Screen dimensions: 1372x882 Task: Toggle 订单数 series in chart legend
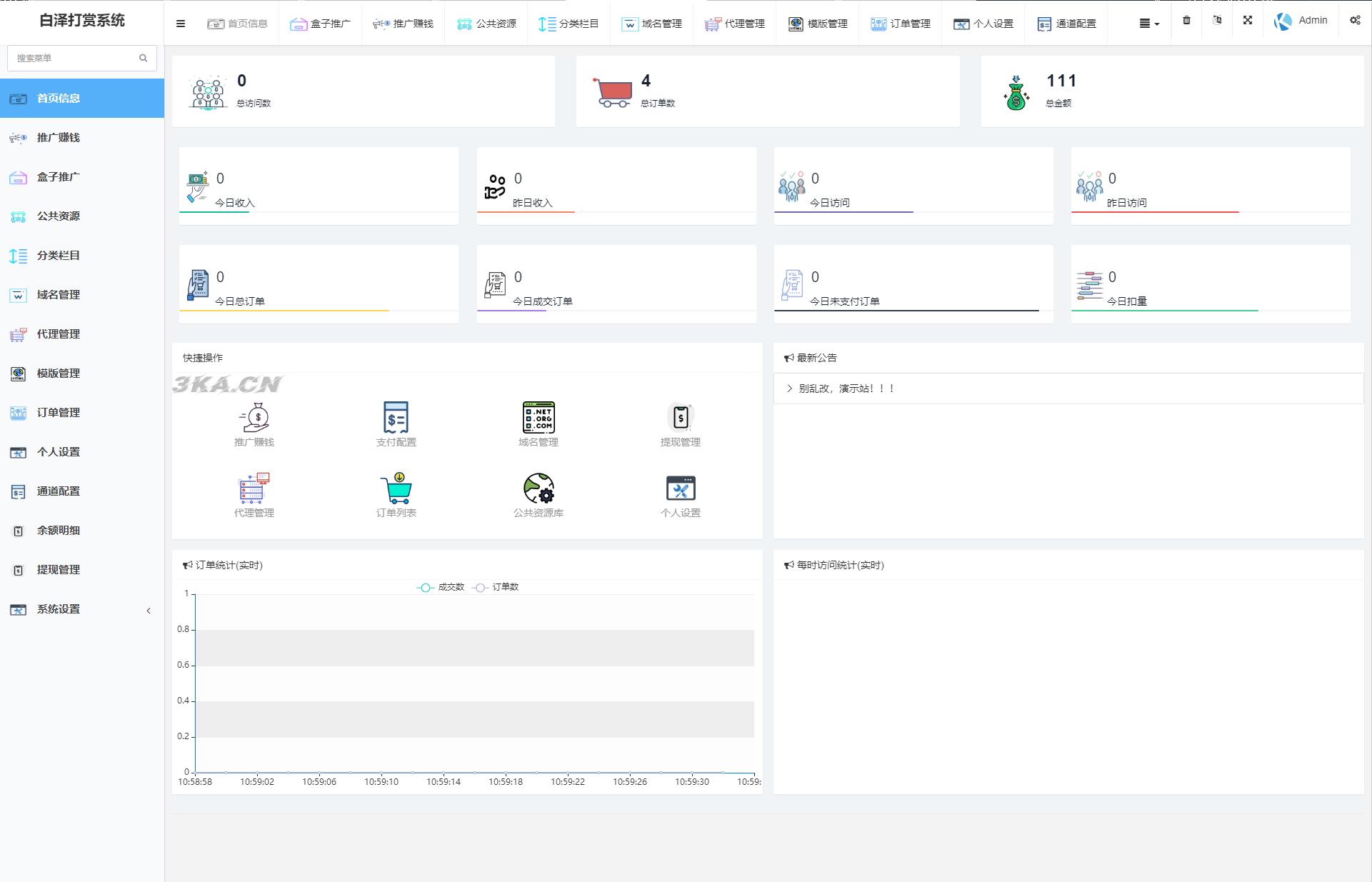[x=496, y=587]
